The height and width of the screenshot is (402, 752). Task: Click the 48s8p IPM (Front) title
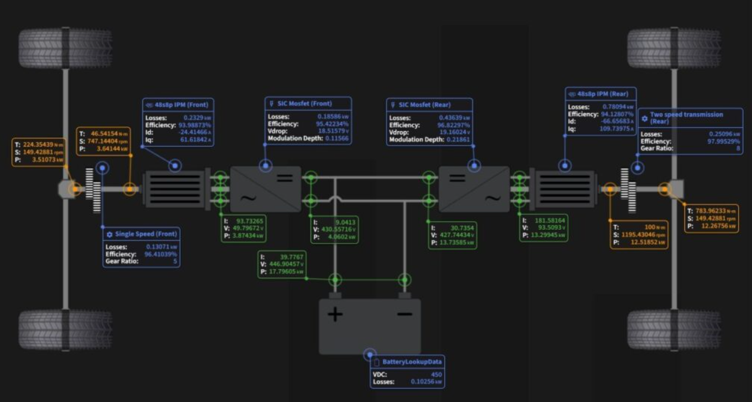click(x=182, y=105)
